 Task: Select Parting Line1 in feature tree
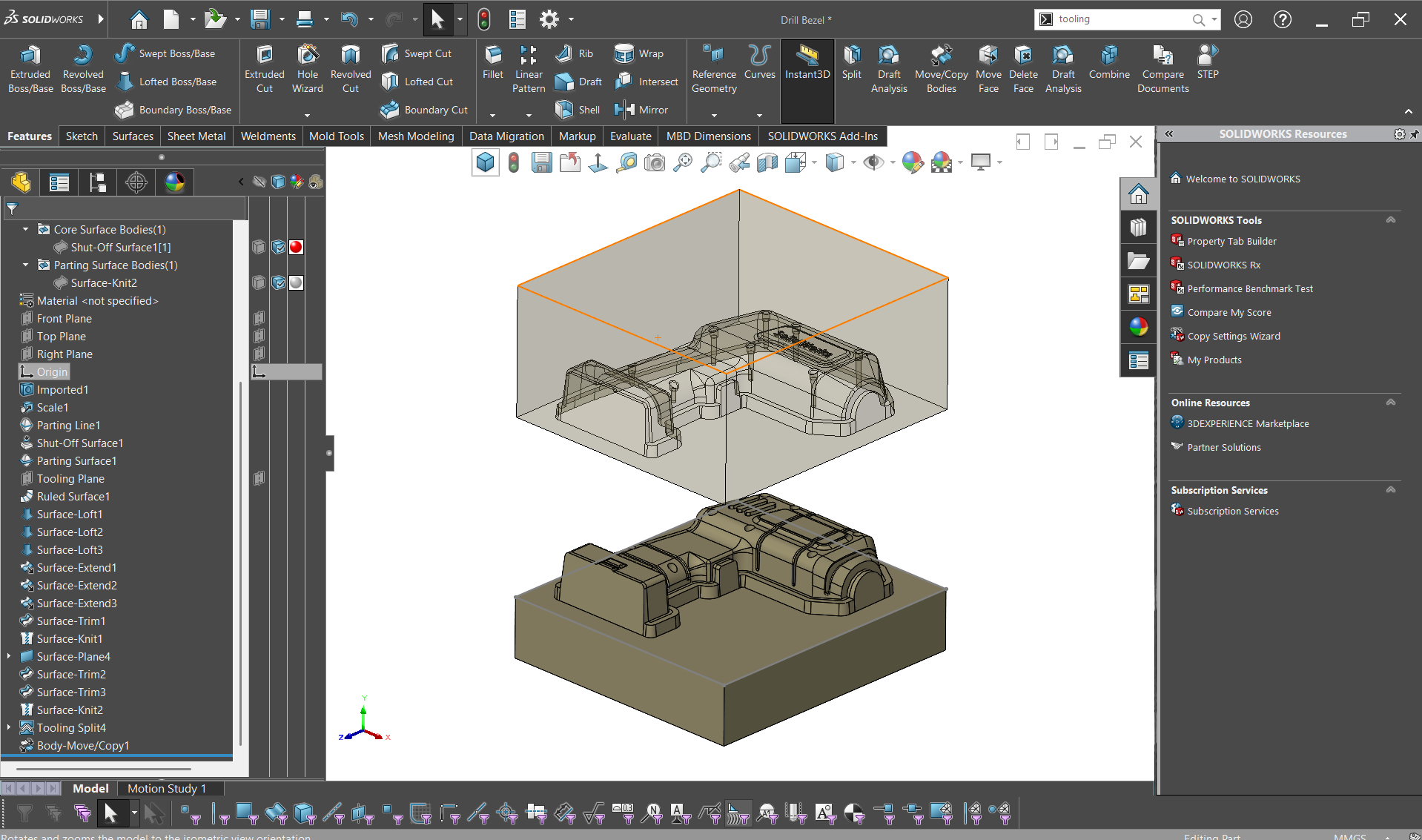68,425
